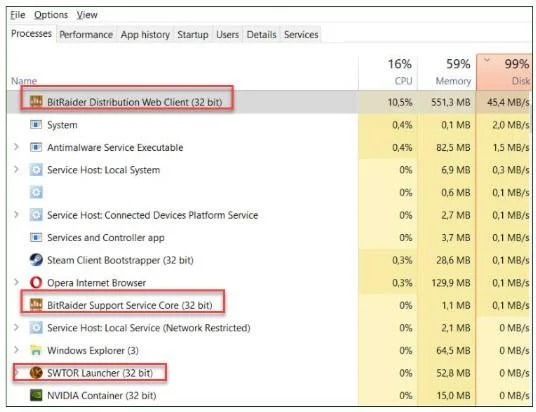Expand Service Host: Connected Devices Platform Service
The image size is (536, 412).
(x=16, y=214)
